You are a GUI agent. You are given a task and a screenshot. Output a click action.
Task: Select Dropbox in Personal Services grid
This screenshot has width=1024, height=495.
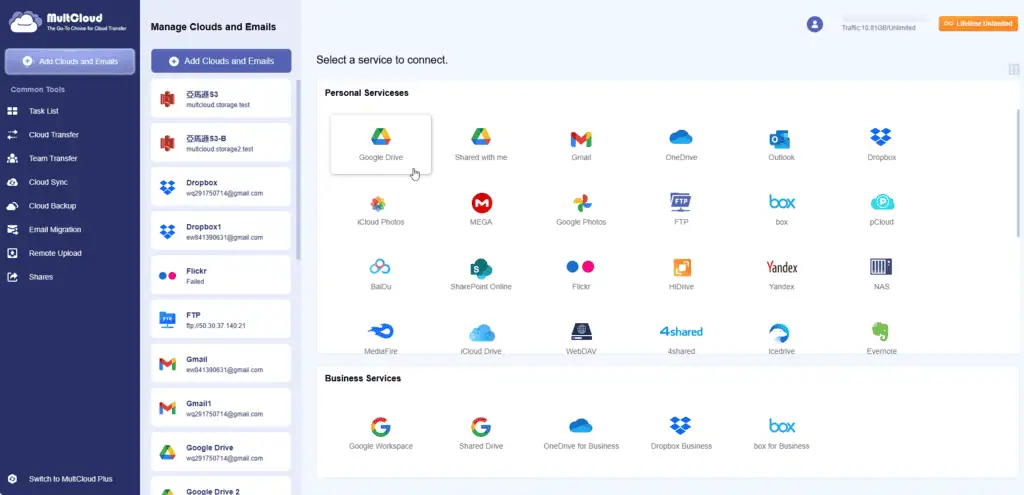tap(881, 137)
